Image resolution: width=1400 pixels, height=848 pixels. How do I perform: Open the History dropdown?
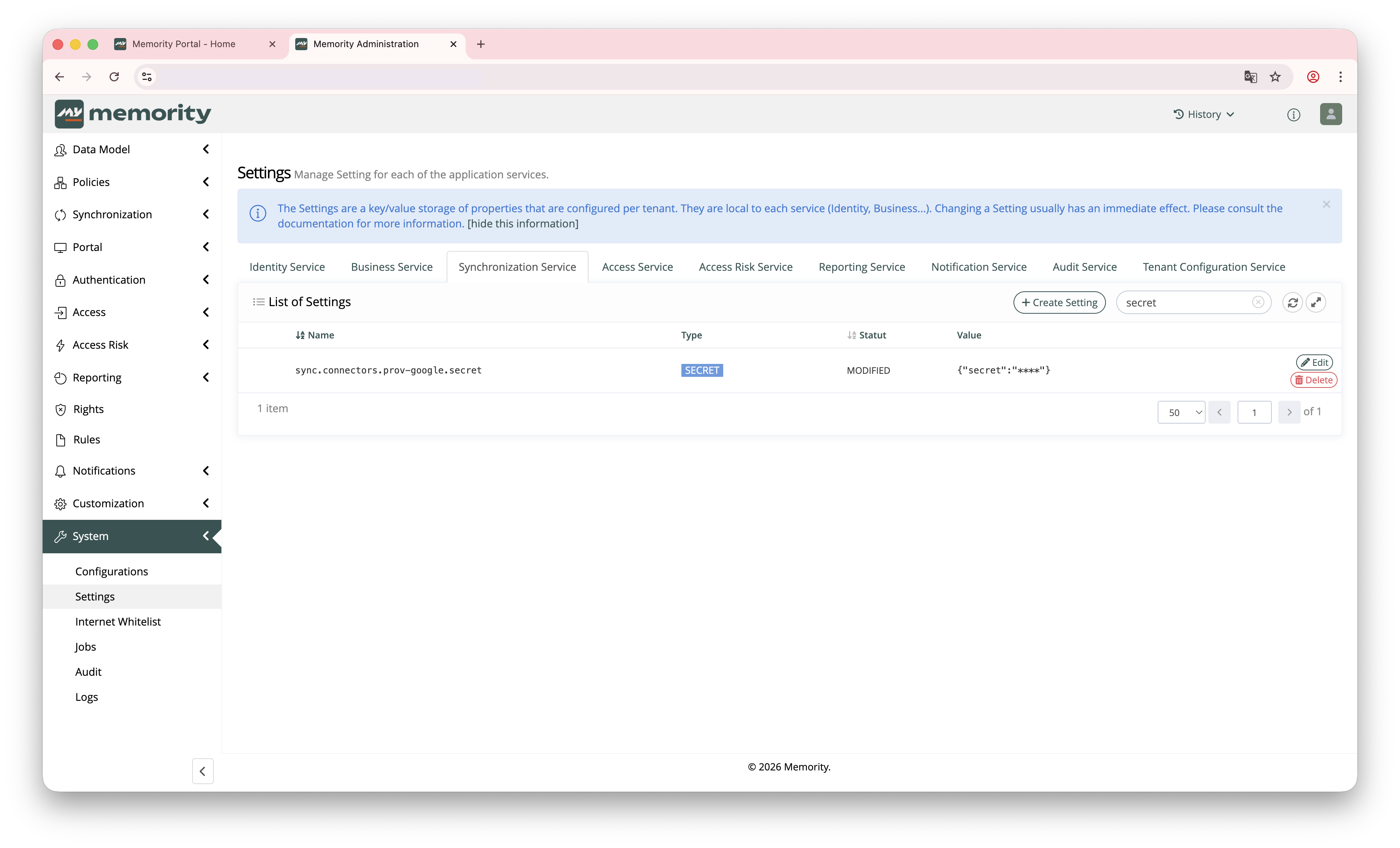1204,115
